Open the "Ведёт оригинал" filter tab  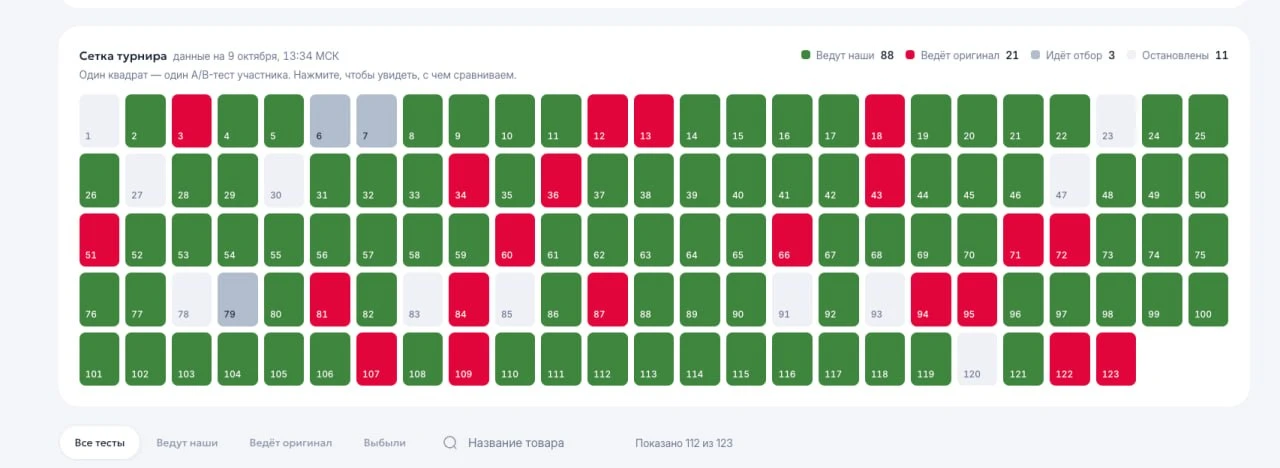tap(290, 443)
